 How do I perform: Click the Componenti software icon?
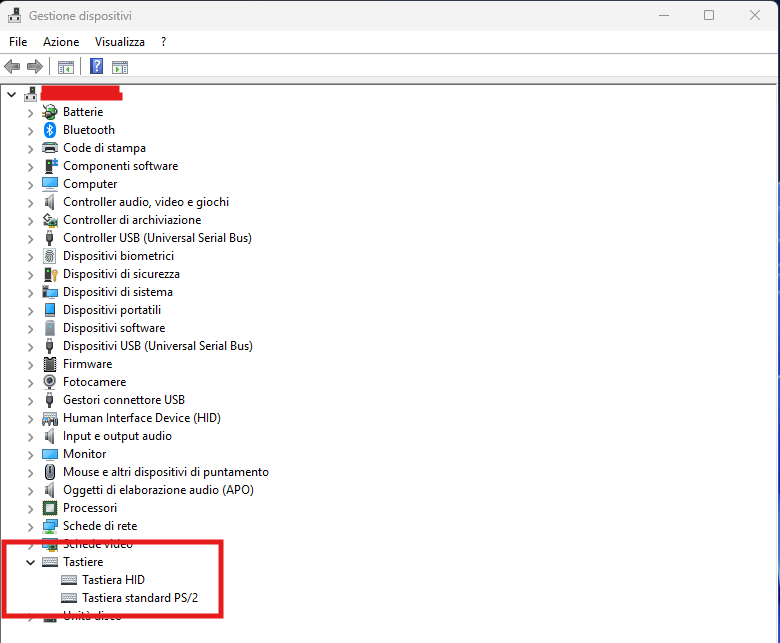pos(50,166)
